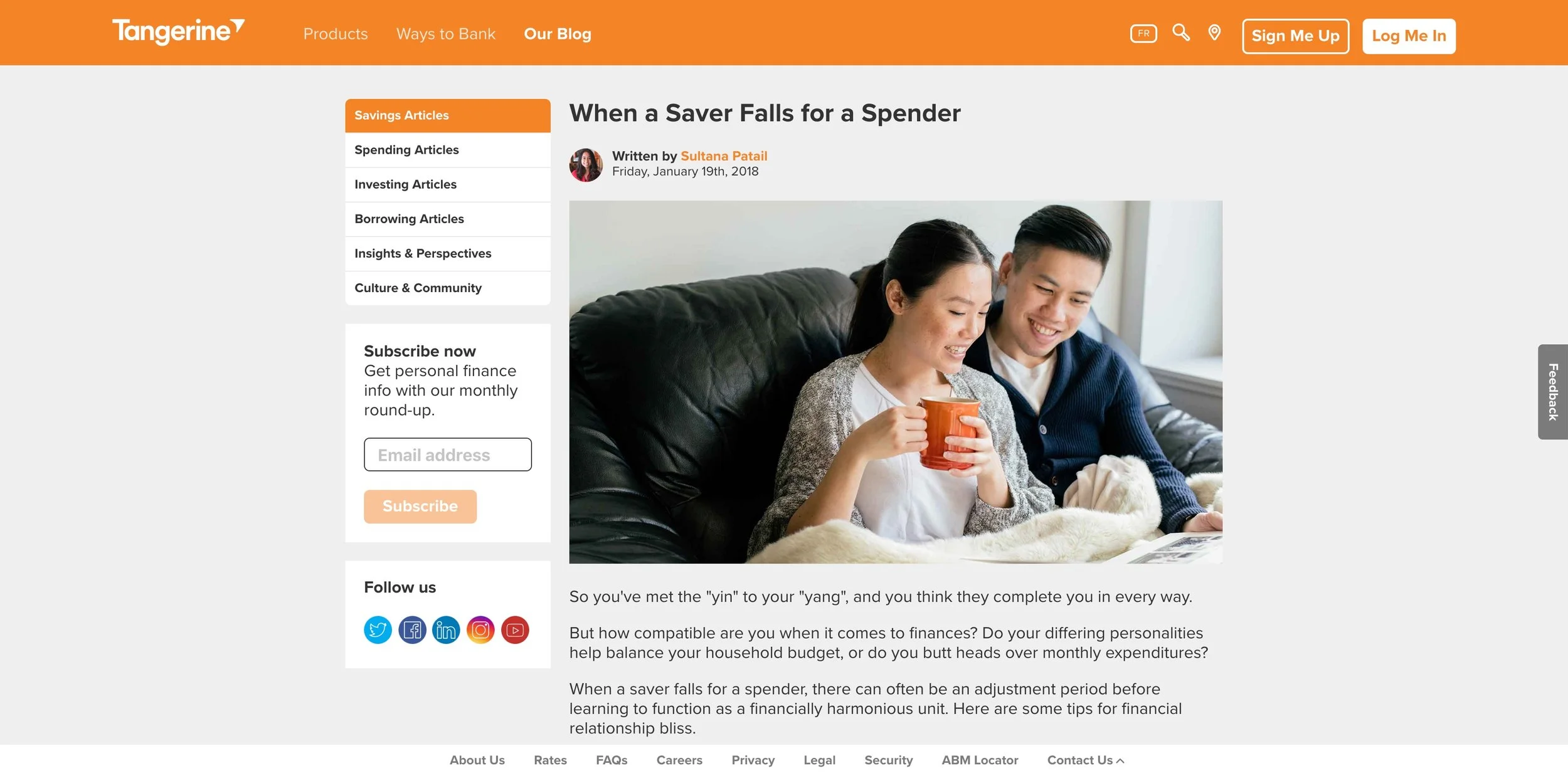The image size is (1568, 783).
Task: Go to Our Blog section
Action: (x=558, y=34)
